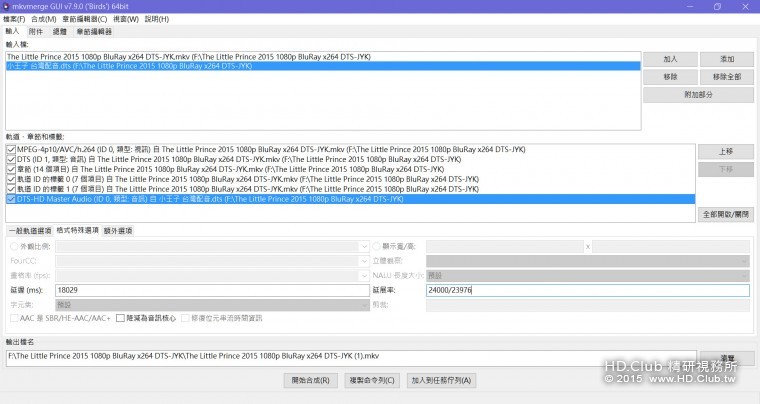The image size is (760, 404).
Task: Move track up with 上移 button
Action: 726,152
